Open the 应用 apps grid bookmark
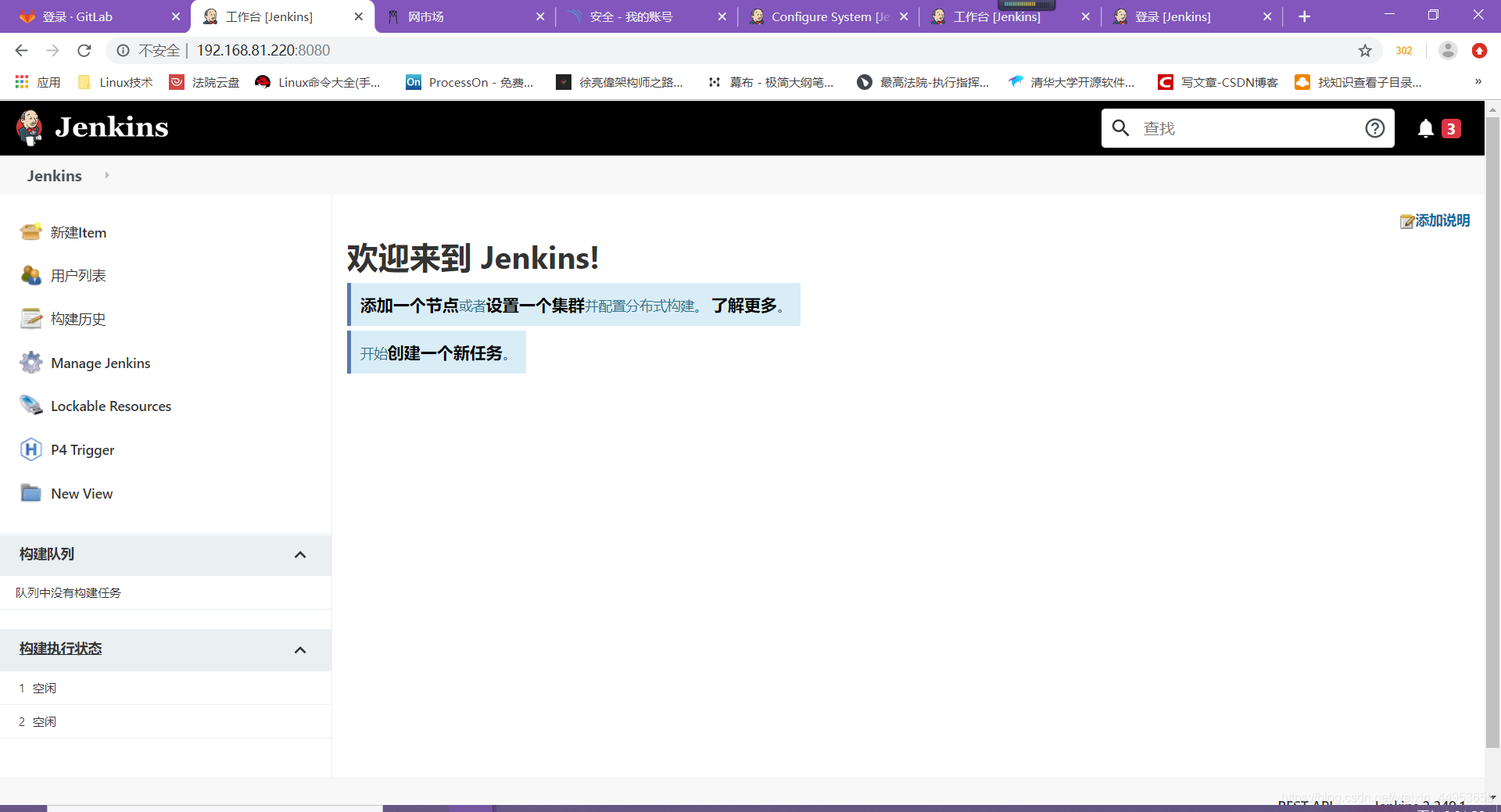 pyautogui.click(x=38, y=82)
